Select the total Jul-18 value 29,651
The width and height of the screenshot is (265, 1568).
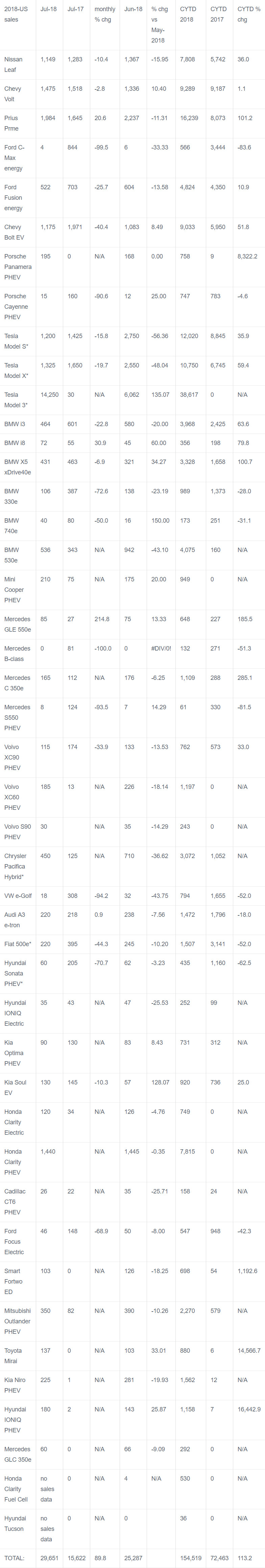(49, 1558)
